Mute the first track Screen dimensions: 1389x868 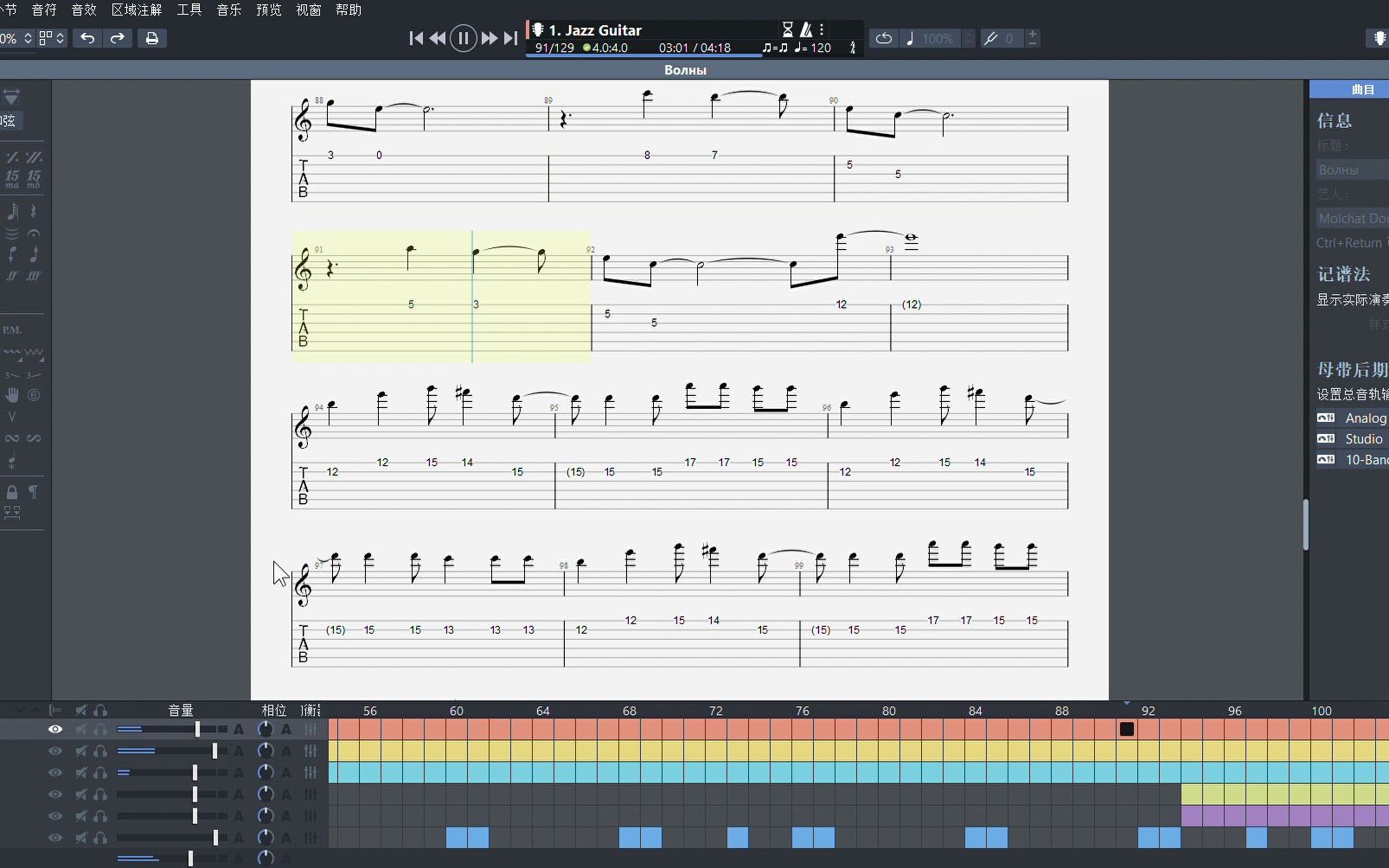81,730
